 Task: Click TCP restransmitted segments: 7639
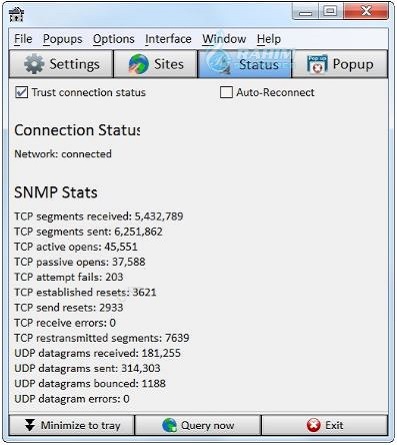pyautogui.click(x=102, y=338)
